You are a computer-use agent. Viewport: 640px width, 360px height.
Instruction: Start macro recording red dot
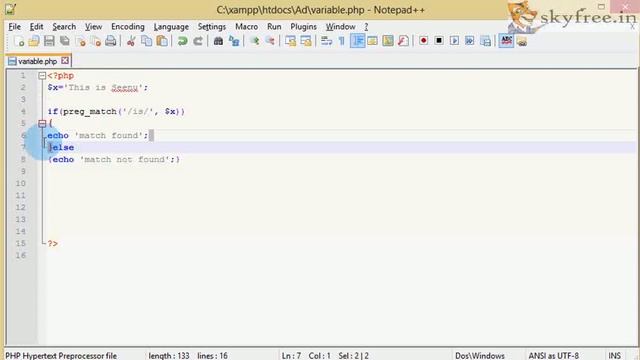click(424, 41)
